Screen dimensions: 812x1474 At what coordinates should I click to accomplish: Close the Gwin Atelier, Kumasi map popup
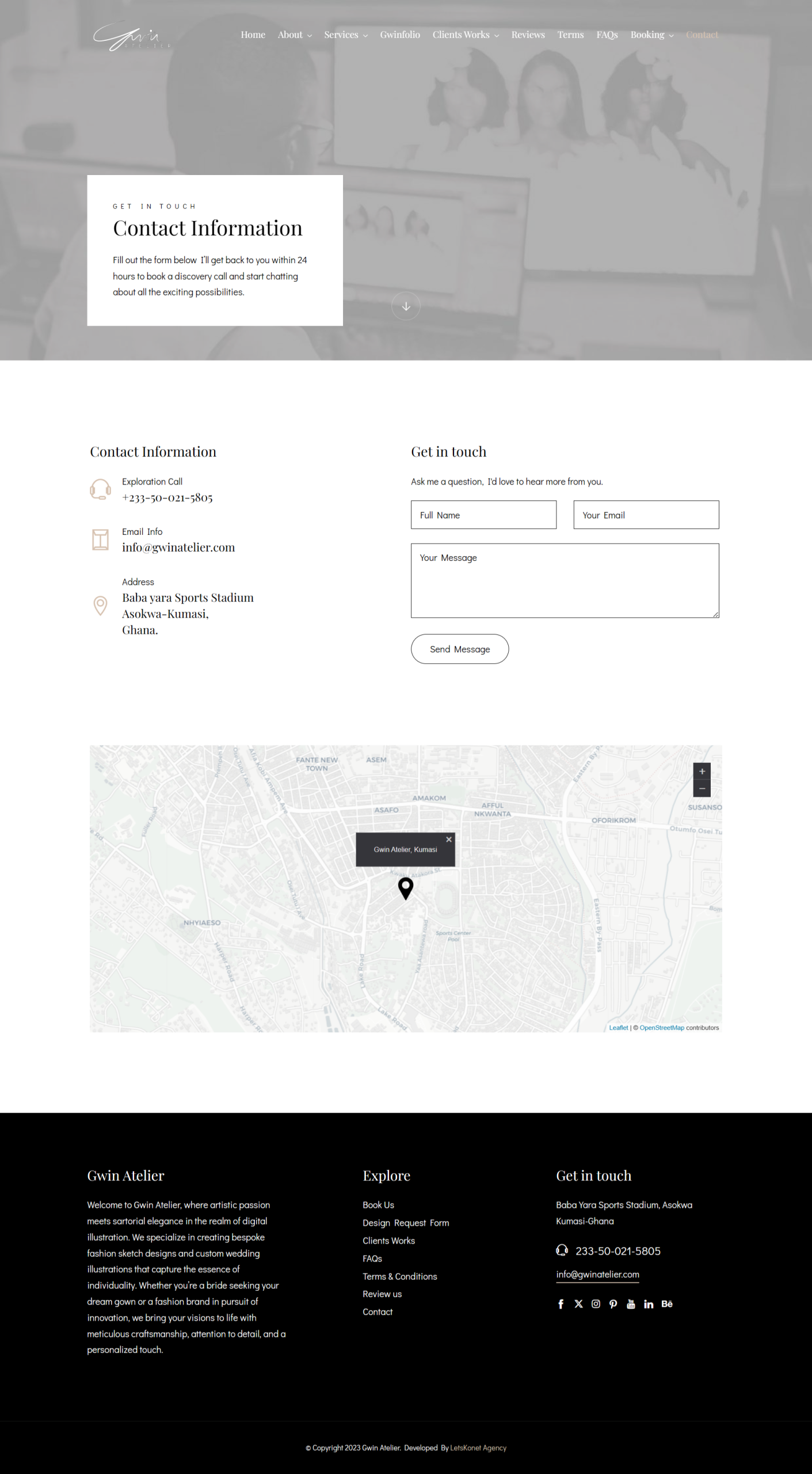449,839
